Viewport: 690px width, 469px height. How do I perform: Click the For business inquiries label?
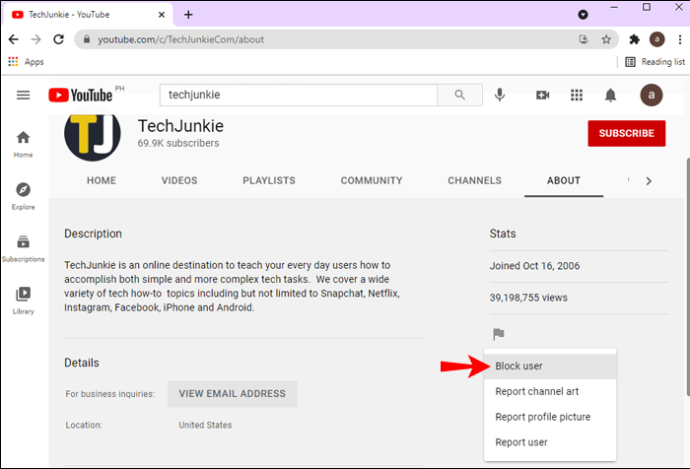[110, 394]
